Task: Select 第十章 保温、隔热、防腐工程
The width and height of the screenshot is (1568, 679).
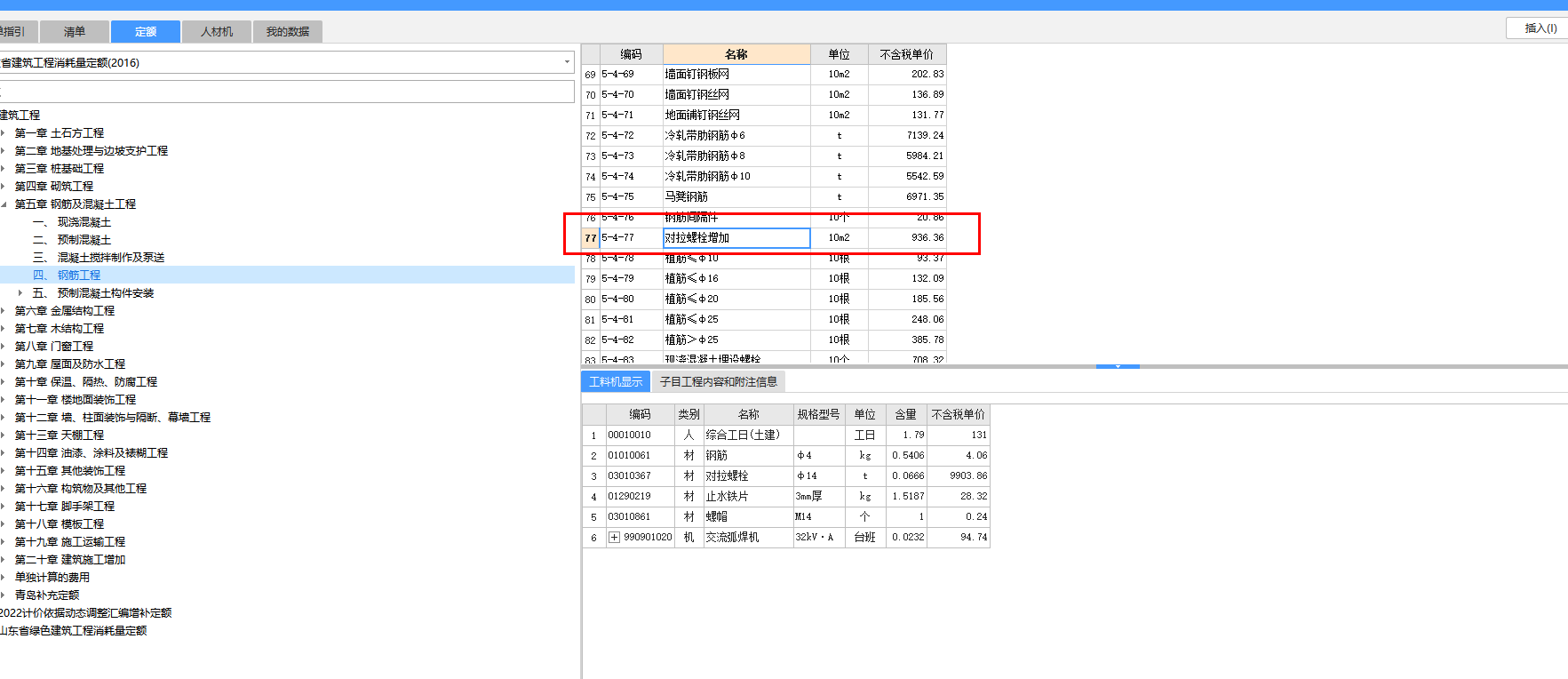Action: click(86, 382)
